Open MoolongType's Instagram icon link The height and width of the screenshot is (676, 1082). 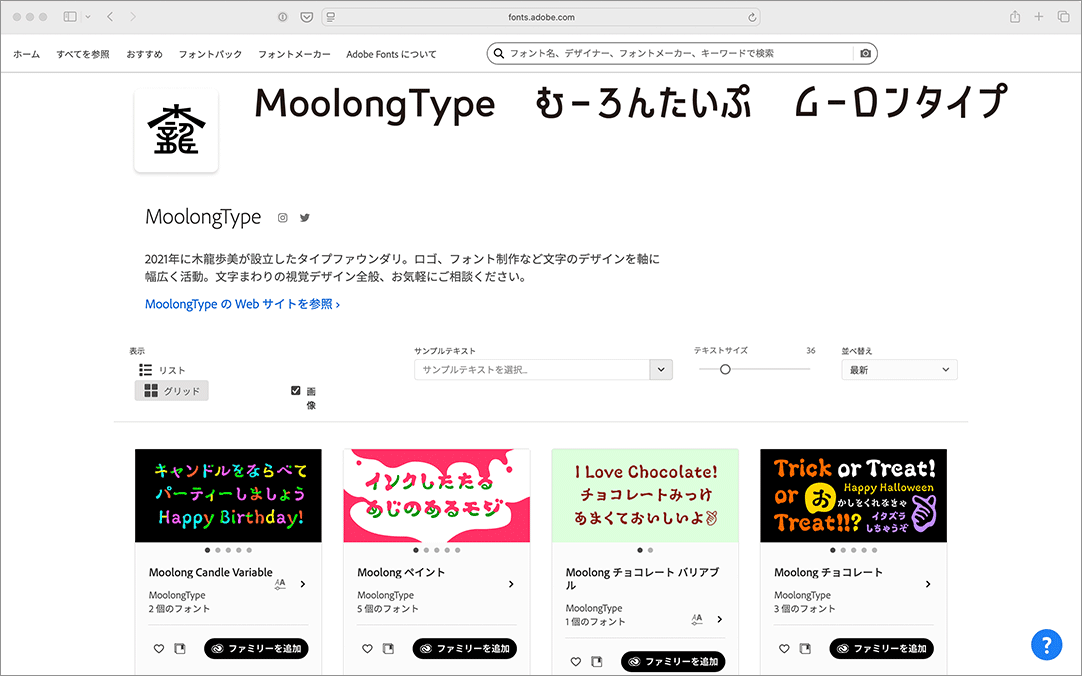(282, 218)
